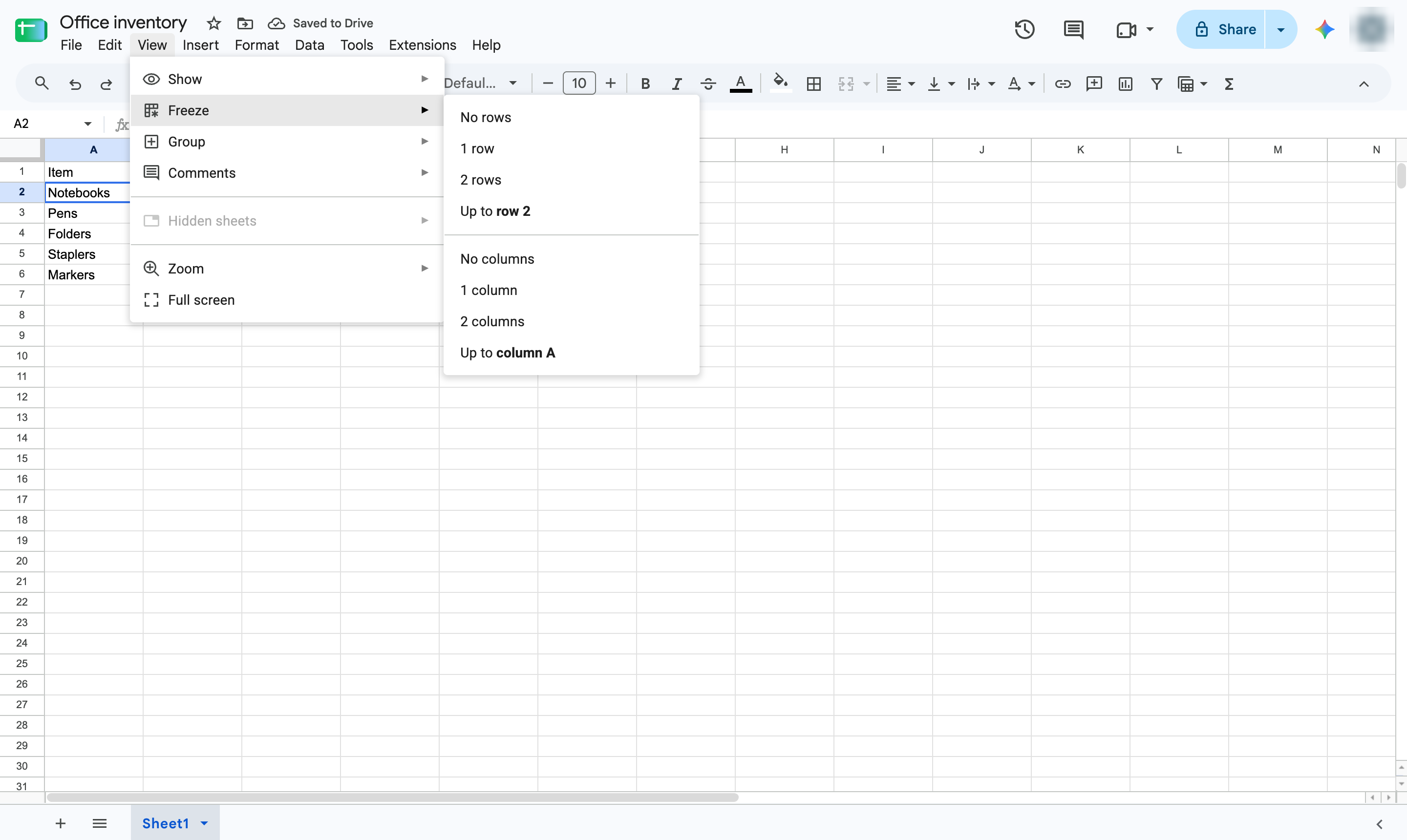Open the Zoom submenu
1407x840 pixels.
click(286, 268)
